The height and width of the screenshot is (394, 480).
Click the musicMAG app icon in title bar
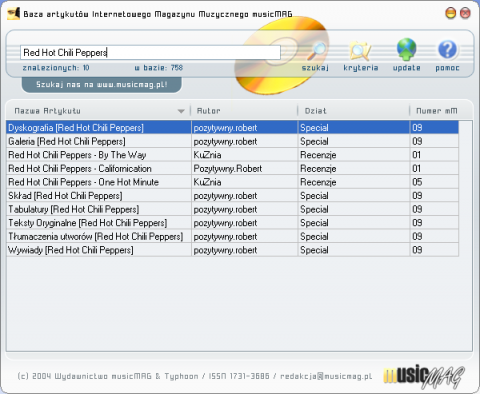14,14
